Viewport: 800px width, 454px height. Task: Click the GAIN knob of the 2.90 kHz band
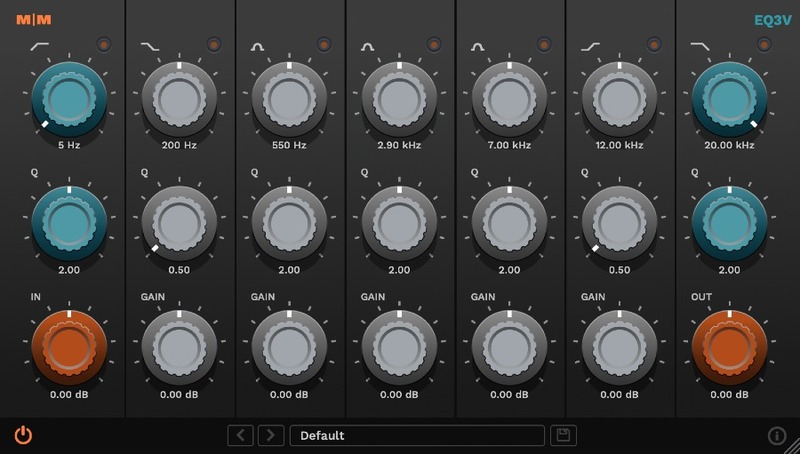point(399,348)
